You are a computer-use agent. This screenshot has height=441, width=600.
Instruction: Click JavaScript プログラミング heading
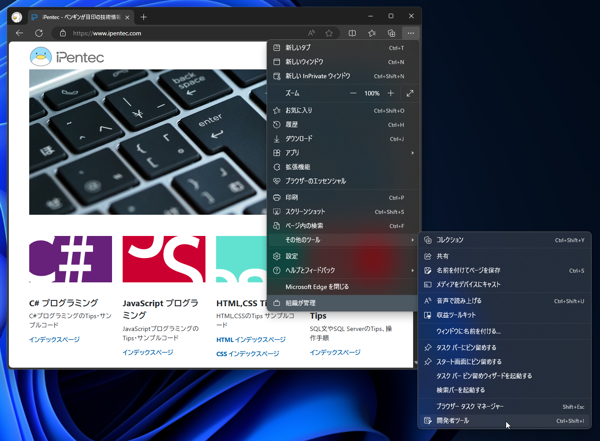(x=160, y=309)
